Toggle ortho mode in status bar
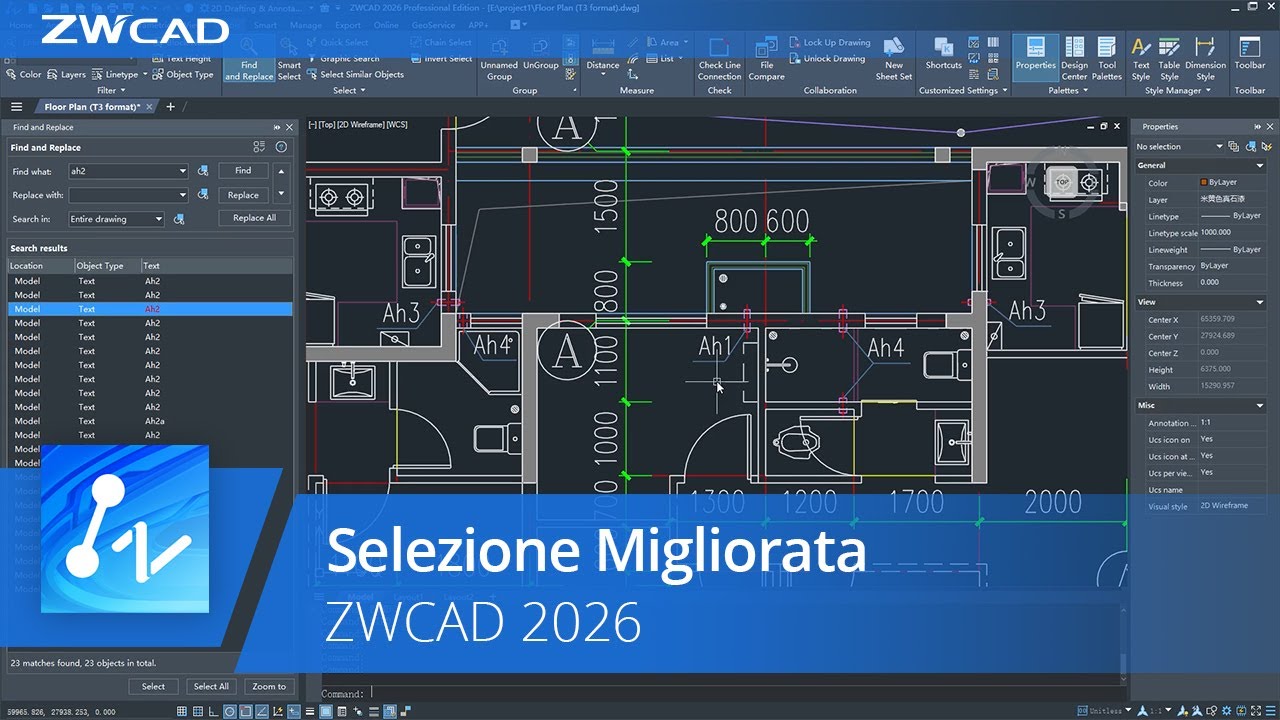The width and height of the screenshot is (1280, 720). [x=213, y=711]
